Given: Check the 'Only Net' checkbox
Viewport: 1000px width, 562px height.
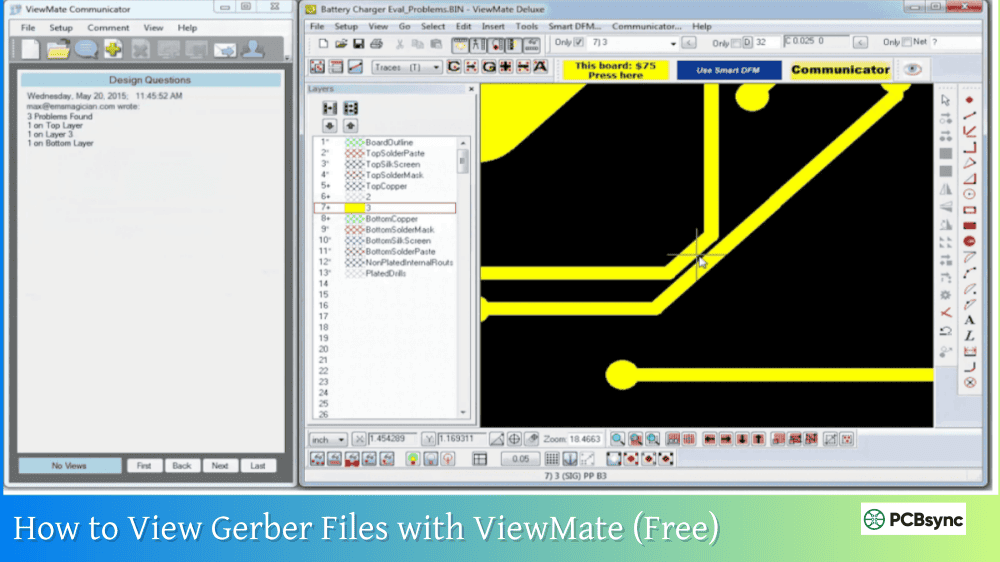Looking at the screenshot, I should tap(907, 43).
